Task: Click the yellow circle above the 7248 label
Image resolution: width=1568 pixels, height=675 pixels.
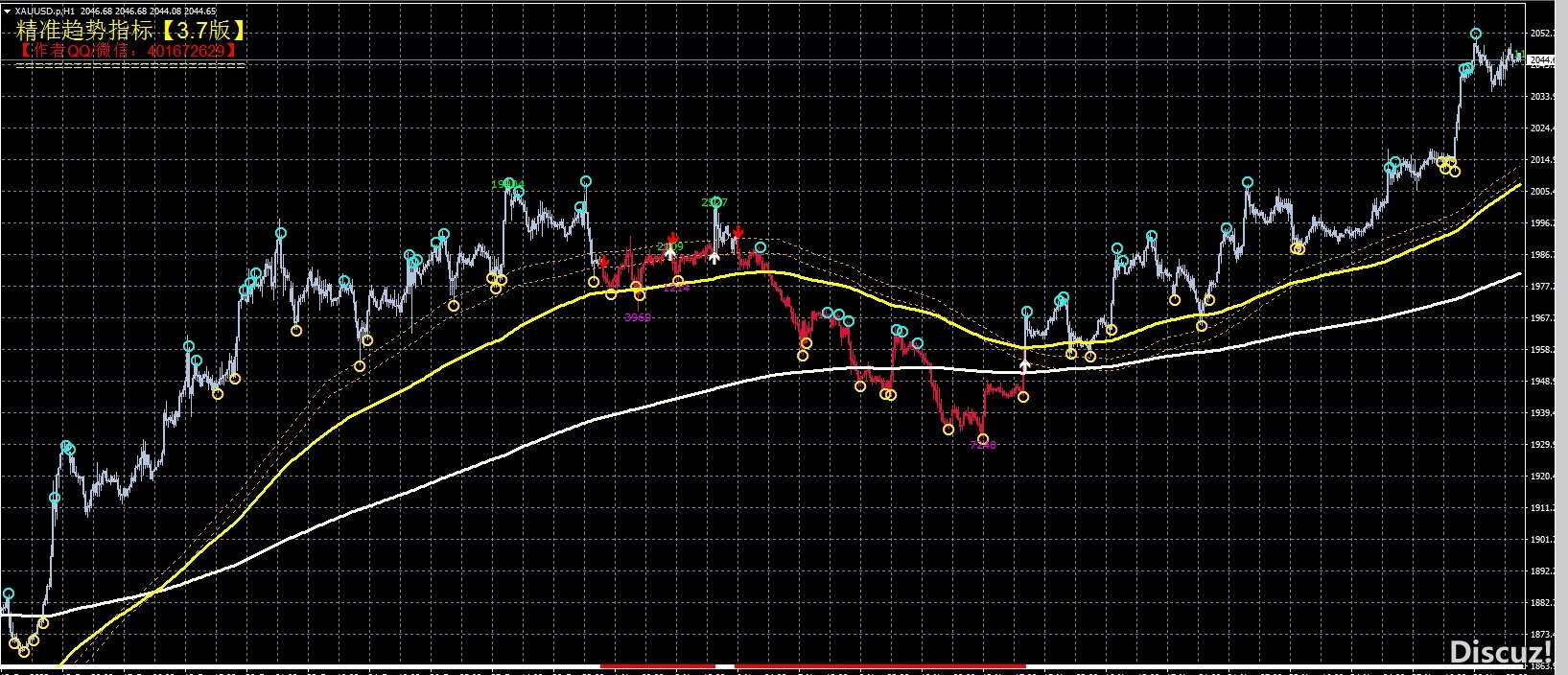Action: tap(982, 439)
